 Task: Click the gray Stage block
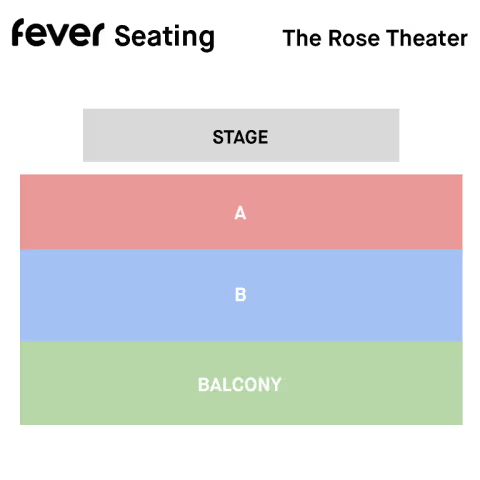coord(241,135)
